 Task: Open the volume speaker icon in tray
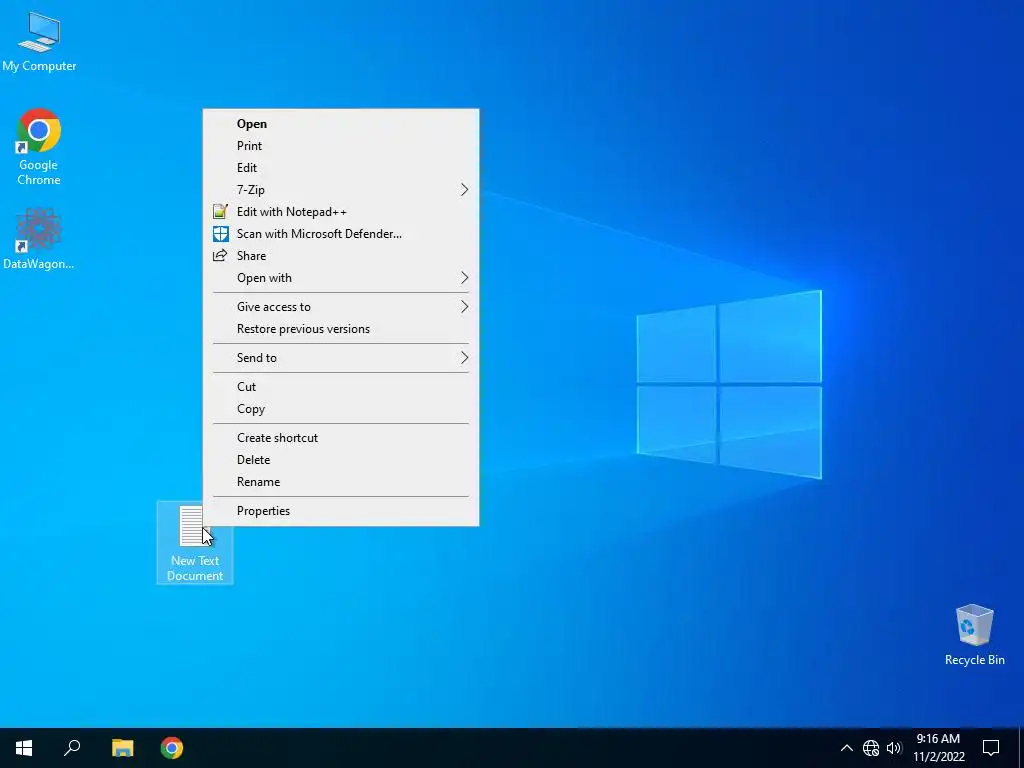click(894, 748)
